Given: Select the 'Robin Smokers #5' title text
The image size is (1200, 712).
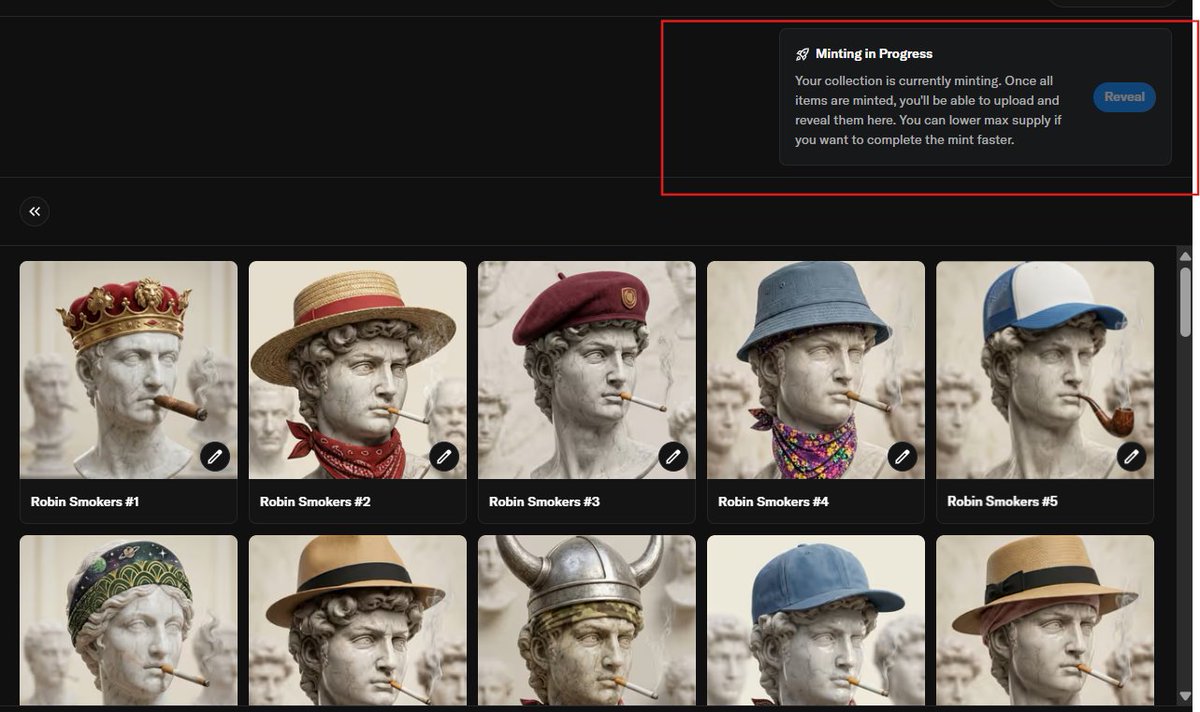Looking at the screenshot, I should [1002, 502].
